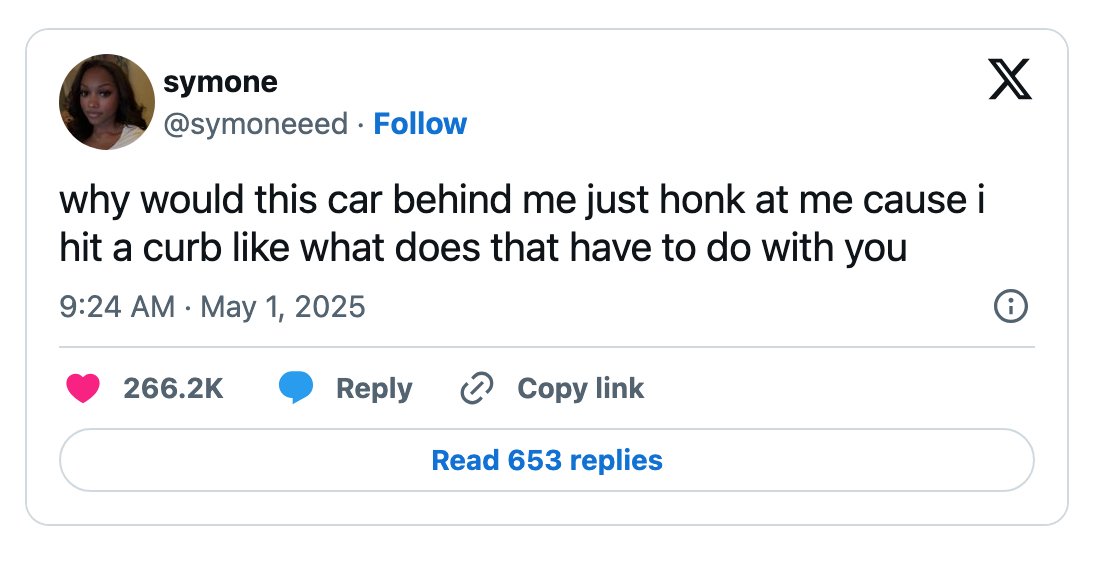Click the tweet's first line about the honking car
Screen dimensions: 1100x562
pyautogui.click(x=523, y=200)
